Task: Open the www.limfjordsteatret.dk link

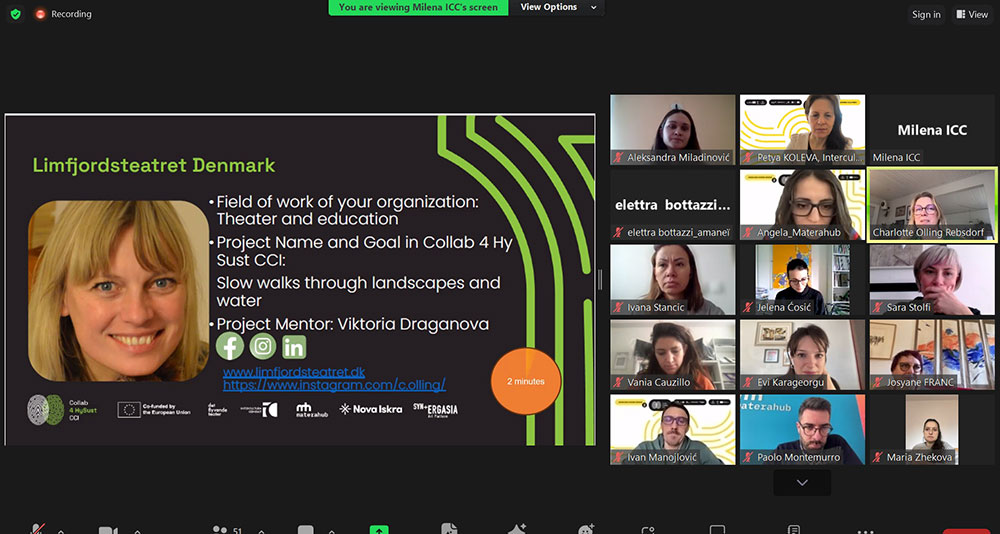Action: 293,372
